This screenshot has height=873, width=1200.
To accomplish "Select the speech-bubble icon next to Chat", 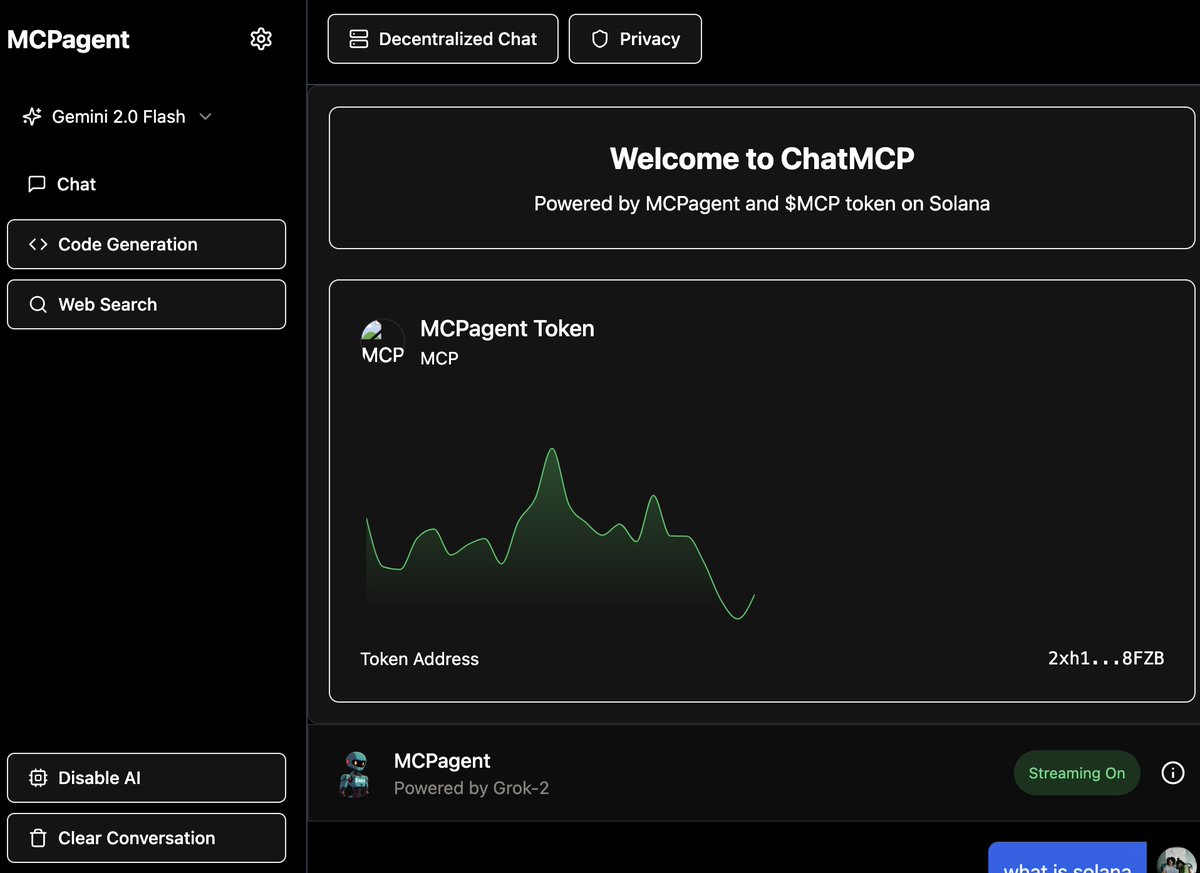I will 36,183.
